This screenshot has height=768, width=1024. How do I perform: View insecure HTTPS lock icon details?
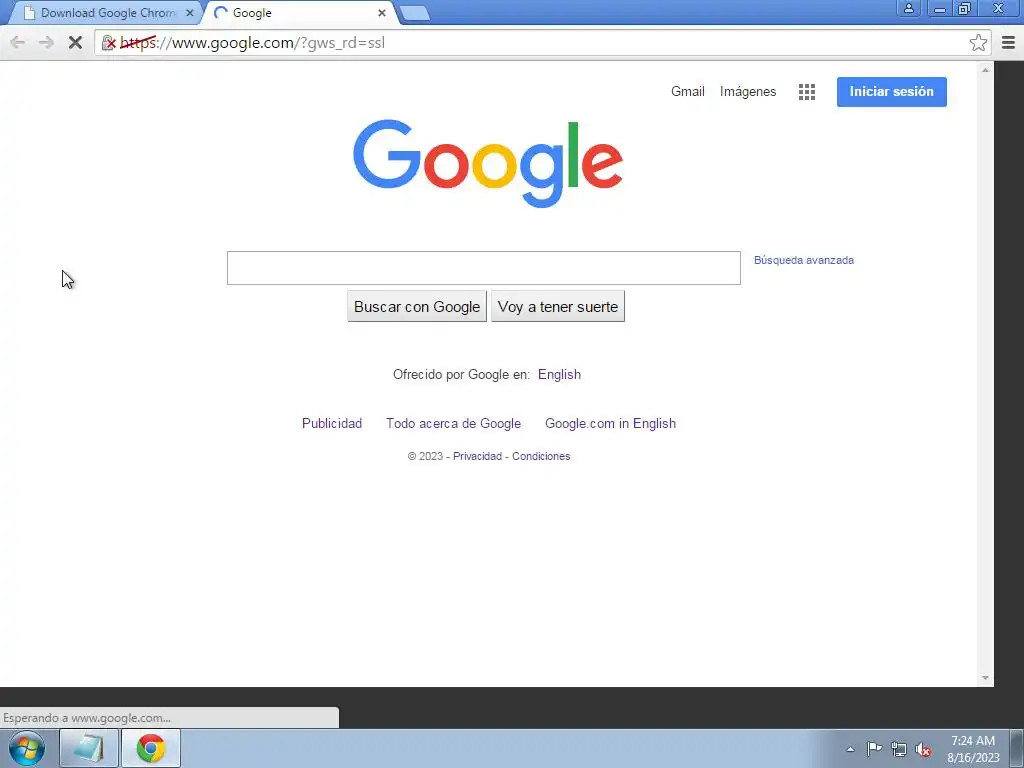pos(109,43)
